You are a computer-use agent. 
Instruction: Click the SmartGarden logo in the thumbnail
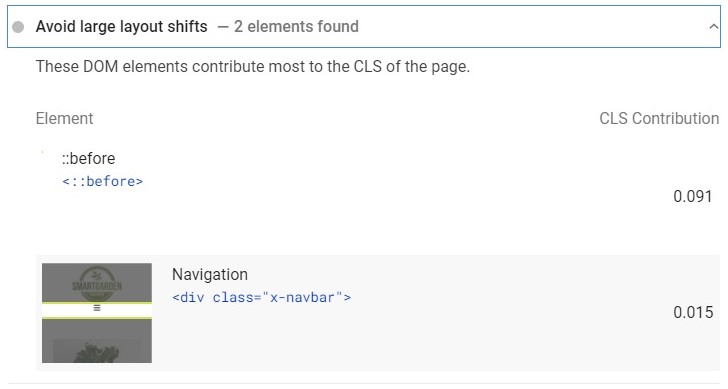tap(97, 283)
